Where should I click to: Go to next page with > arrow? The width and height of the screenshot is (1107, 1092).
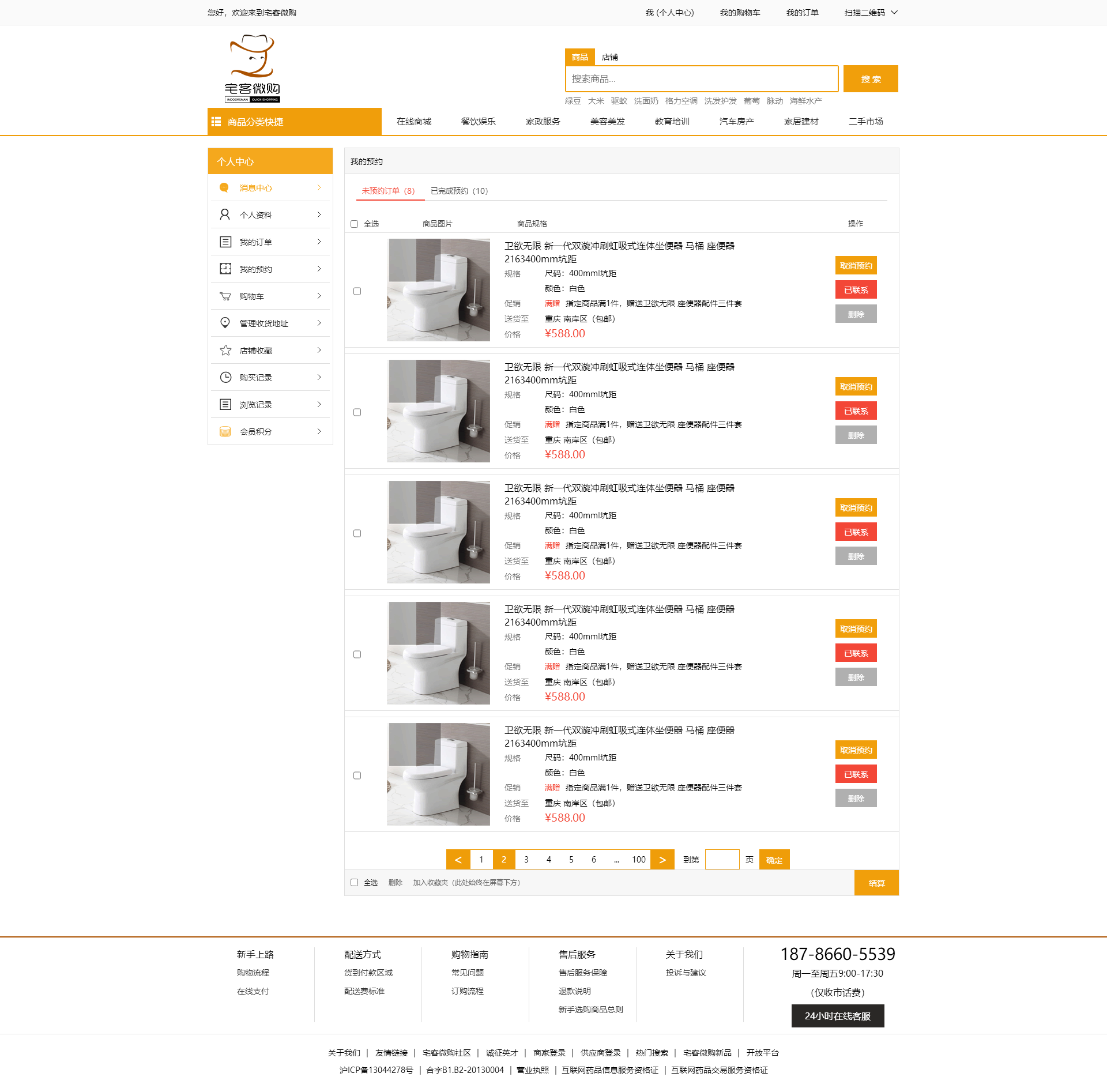click(x=662, y=859)
